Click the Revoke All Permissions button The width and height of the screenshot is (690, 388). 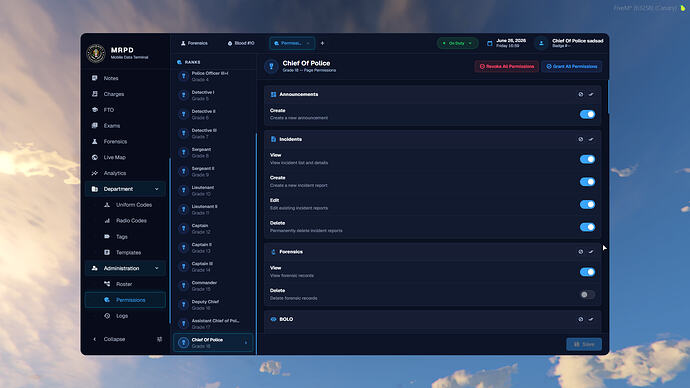(506, 66)
